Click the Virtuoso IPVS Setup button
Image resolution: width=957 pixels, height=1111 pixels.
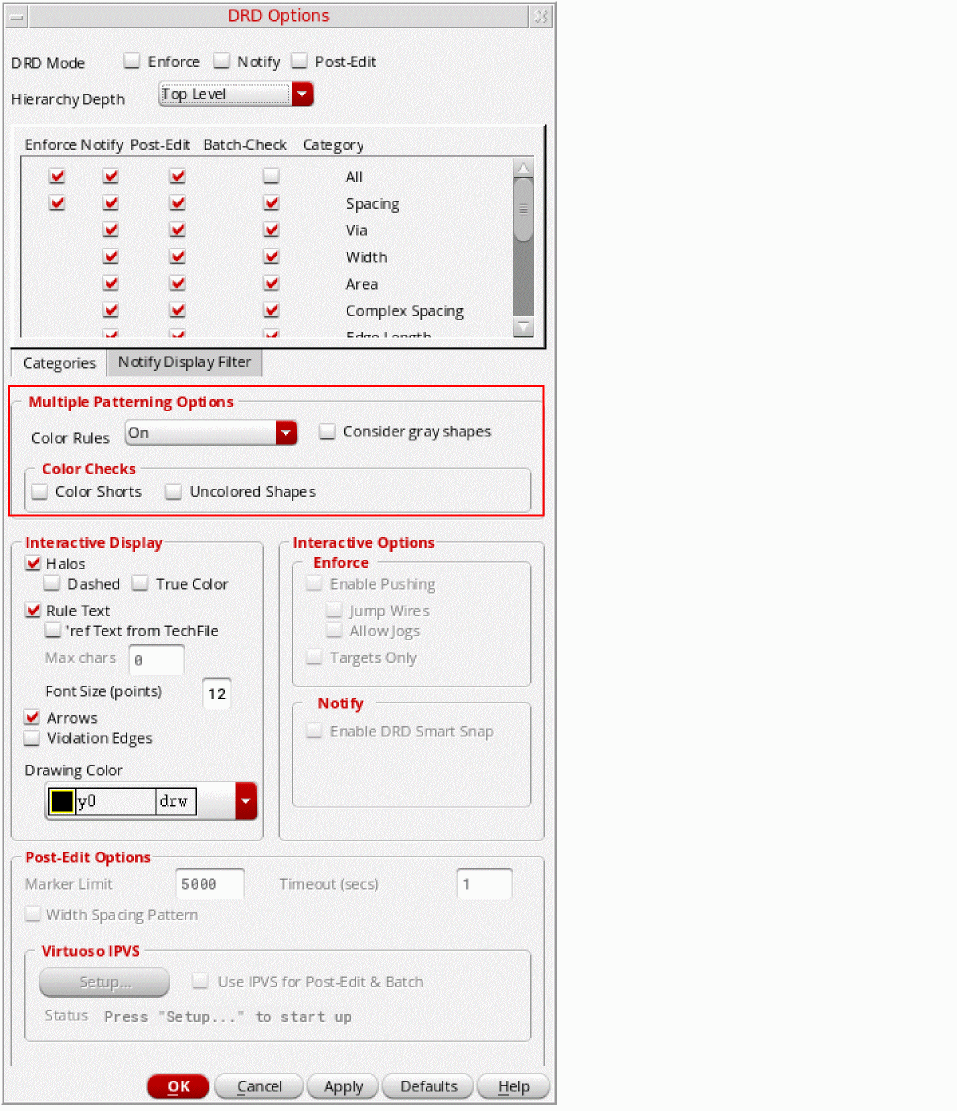coord(104,982)
